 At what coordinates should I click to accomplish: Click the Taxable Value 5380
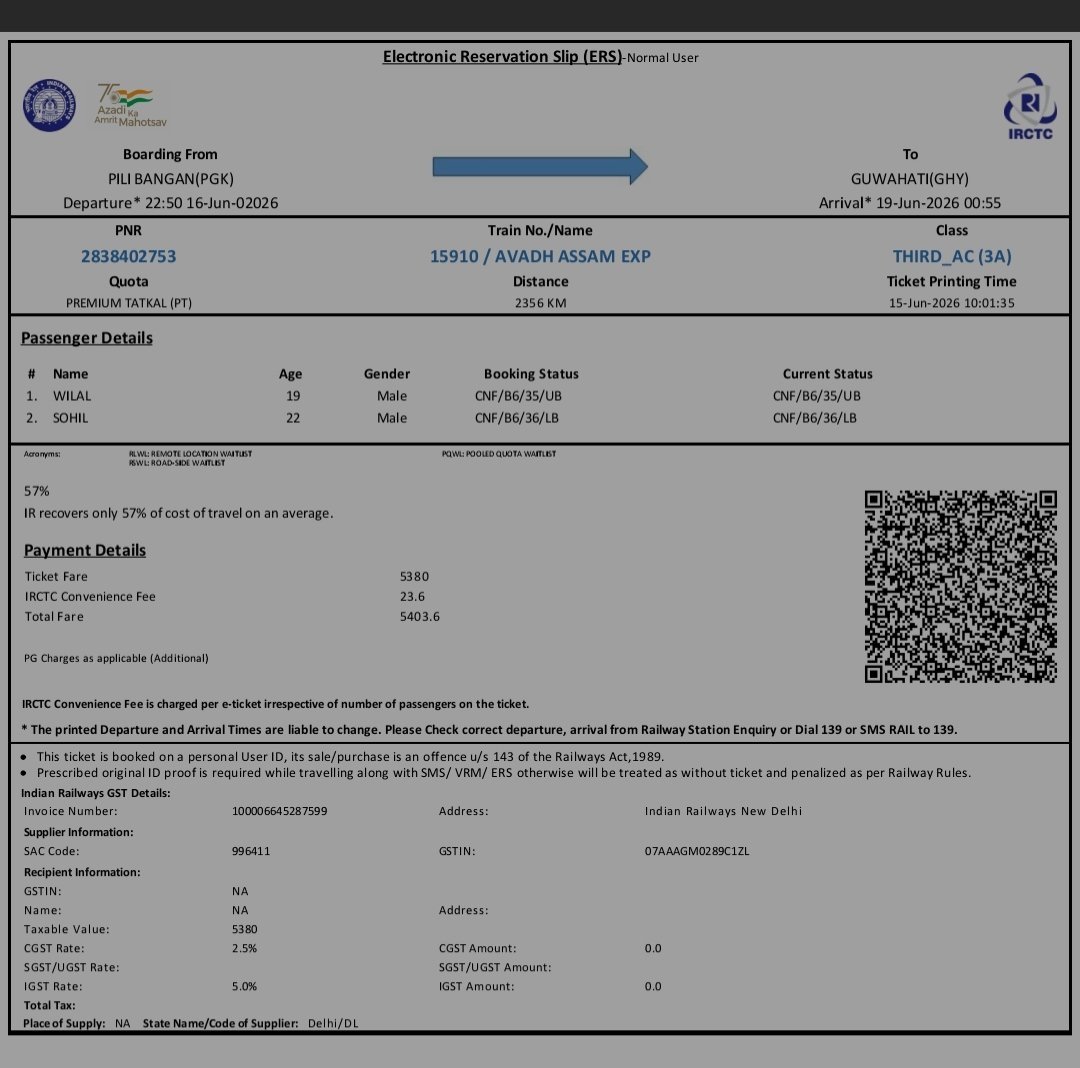point(245,929)
